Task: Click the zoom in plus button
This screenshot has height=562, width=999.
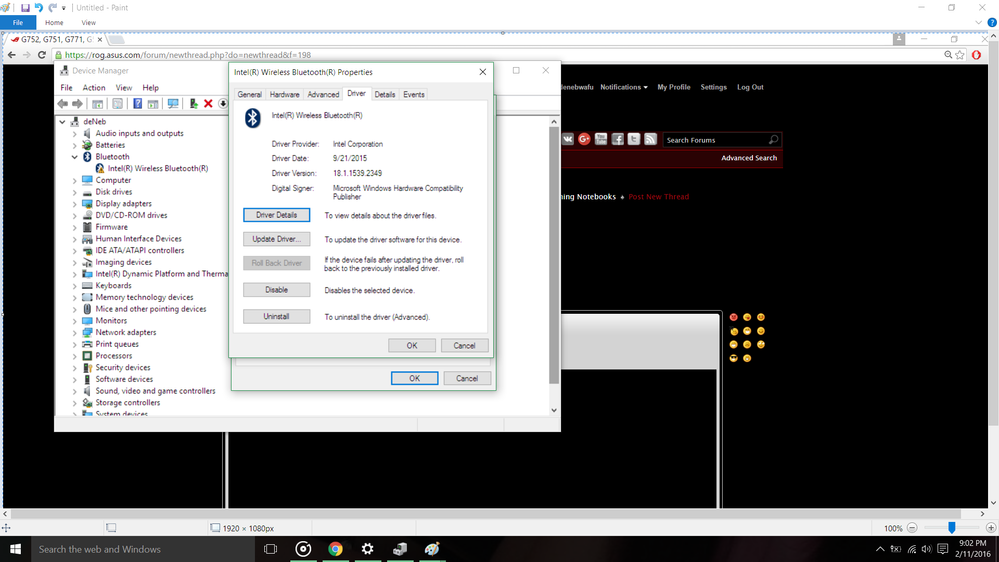Action: pyautogui.click(x=991, y=528)
